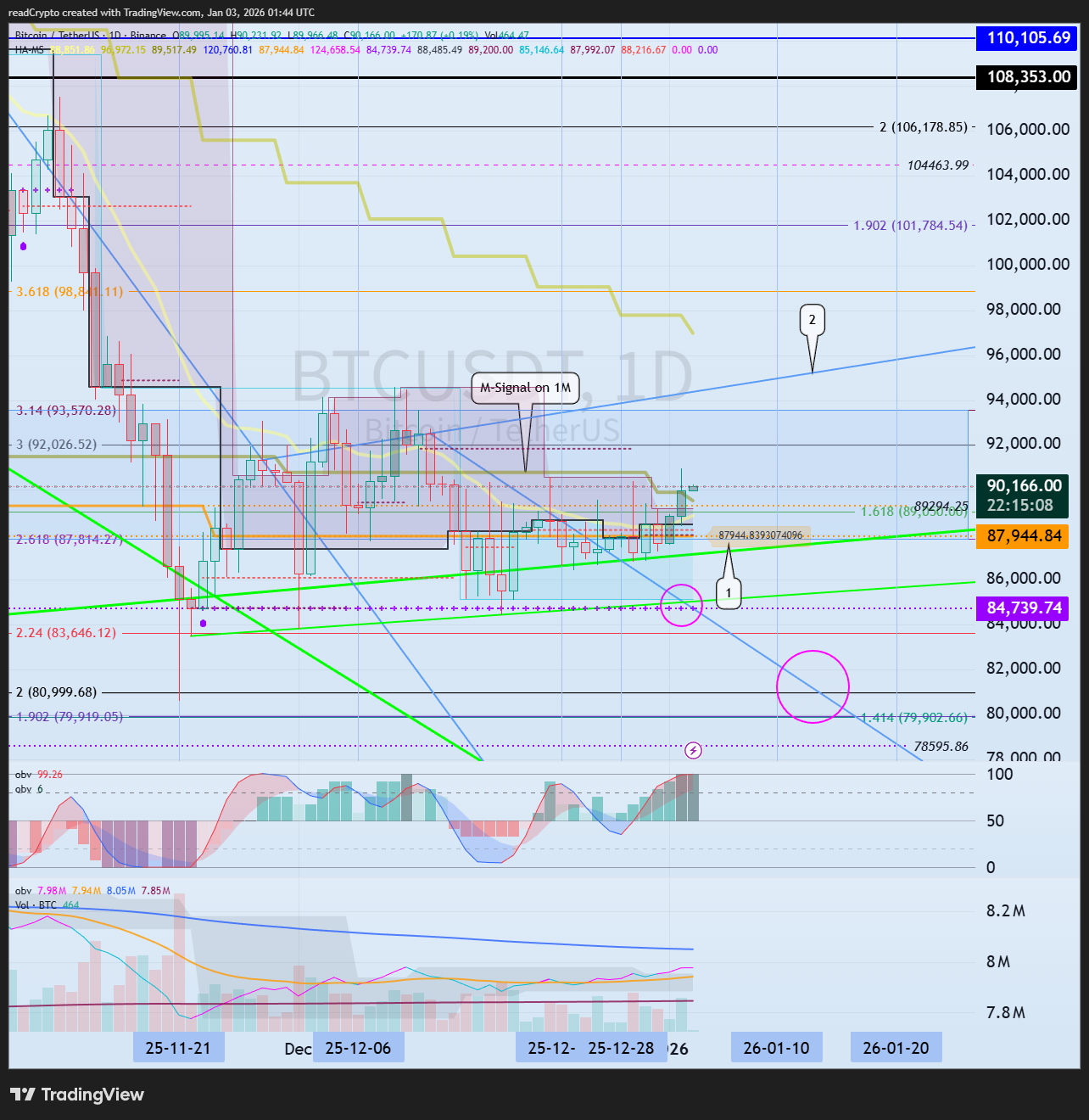Click the 100 level on oscillator scale
1089x1120 pixels.
1000,774
